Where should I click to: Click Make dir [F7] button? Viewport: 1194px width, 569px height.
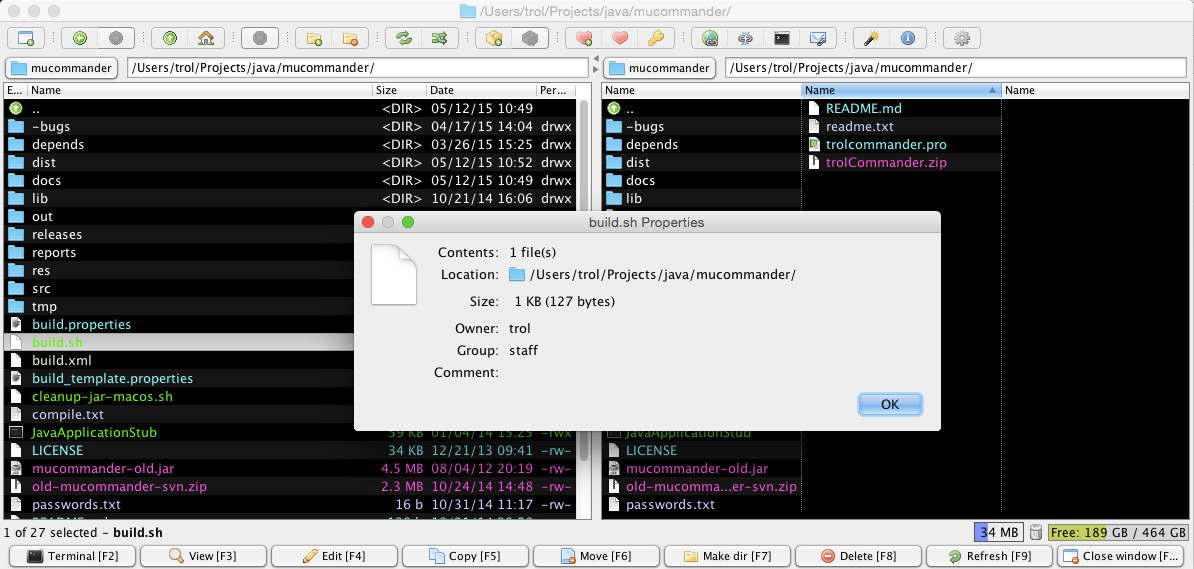tap(726, 556)
